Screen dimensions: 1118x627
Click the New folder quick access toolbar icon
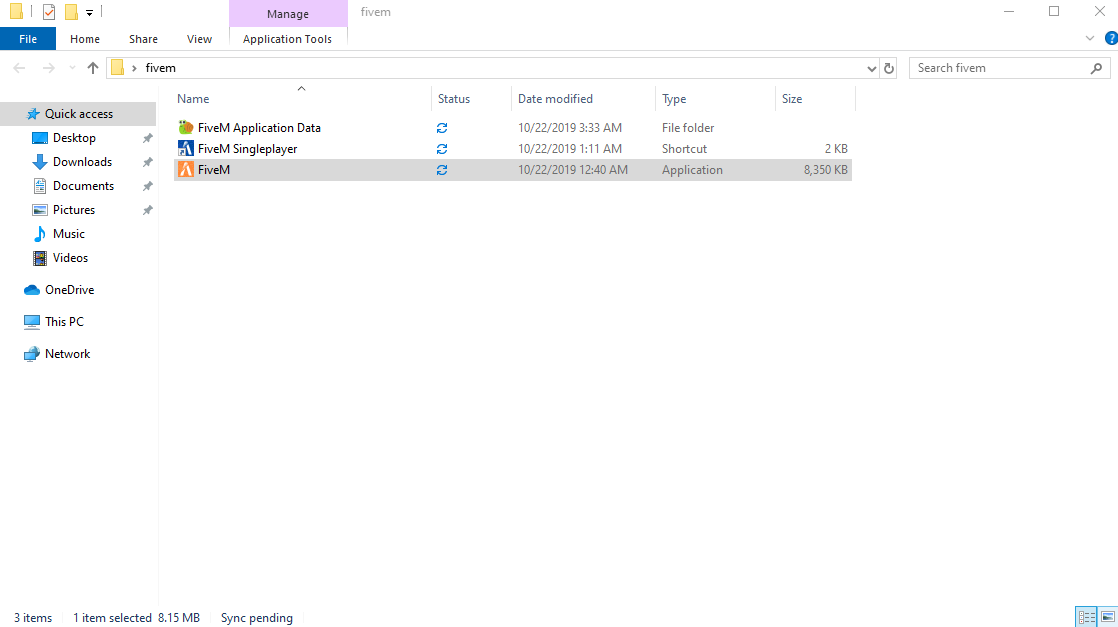[71, 12]
